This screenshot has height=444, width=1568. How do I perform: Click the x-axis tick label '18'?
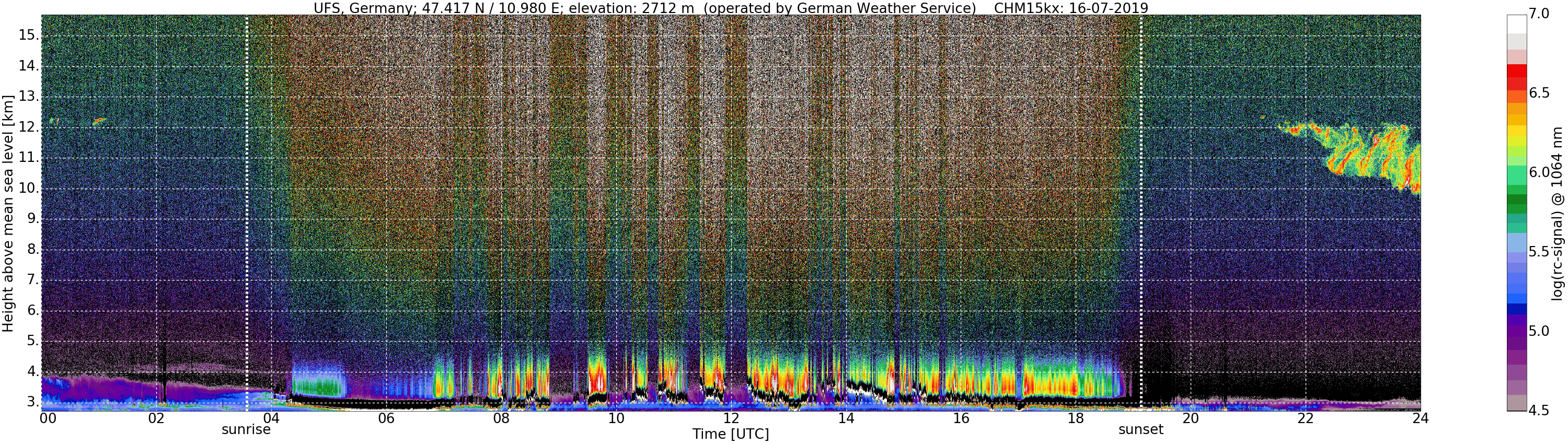coord(1076,418)
